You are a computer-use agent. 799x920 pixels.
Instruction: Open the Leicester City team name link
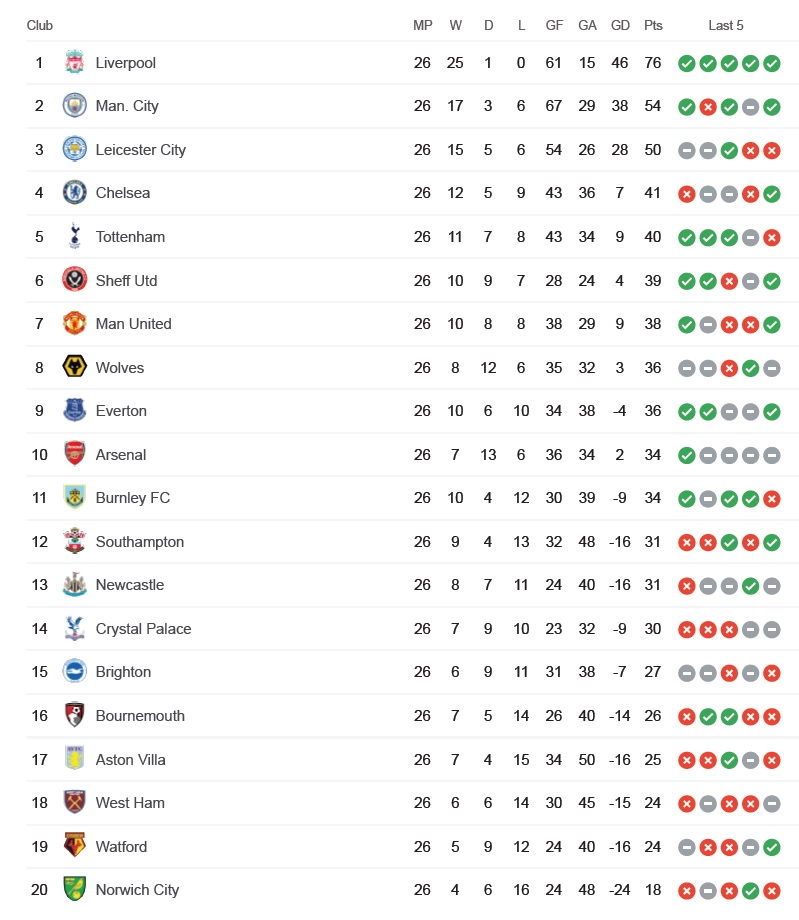(x=141, y=150)
